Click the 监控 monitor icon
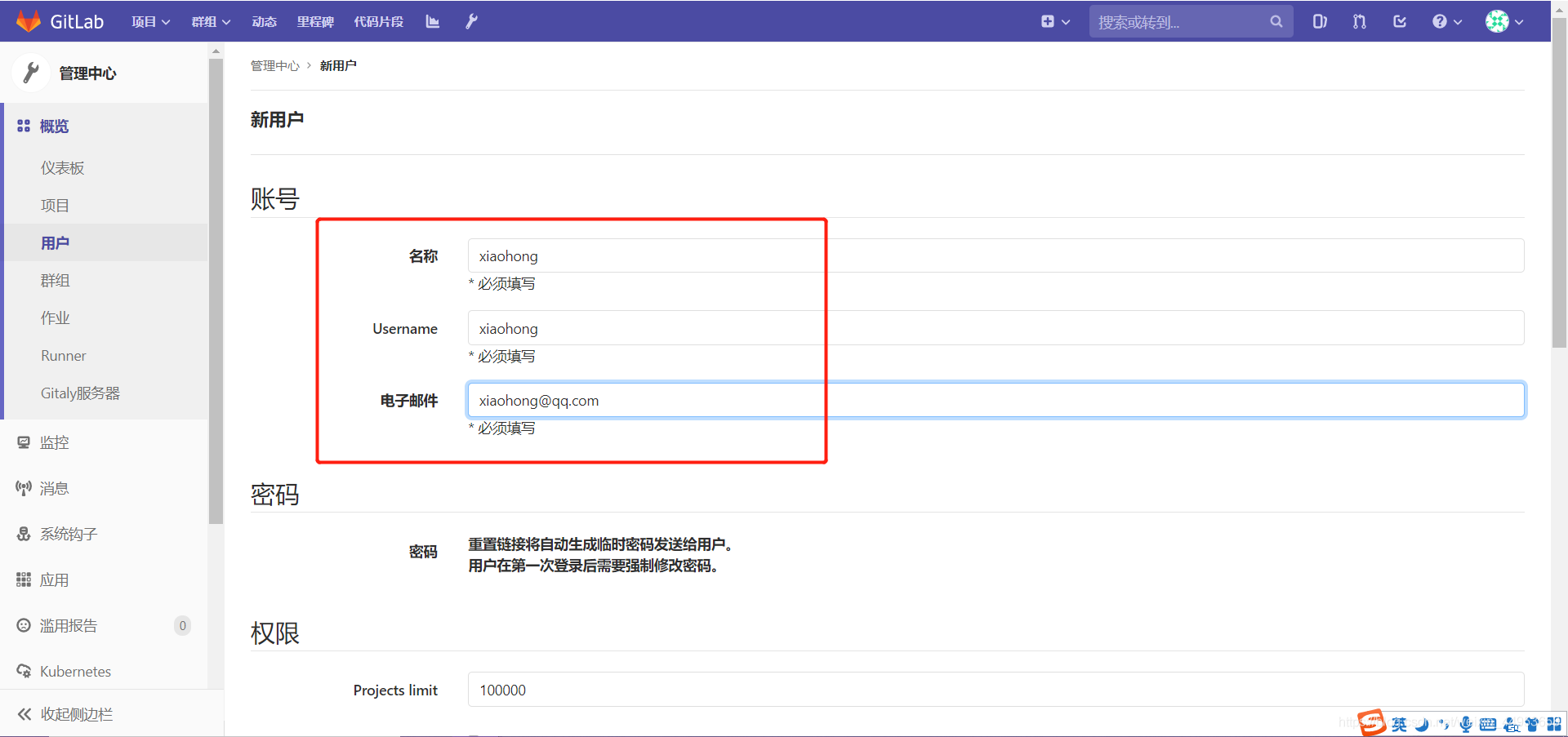 pos(24,442)
